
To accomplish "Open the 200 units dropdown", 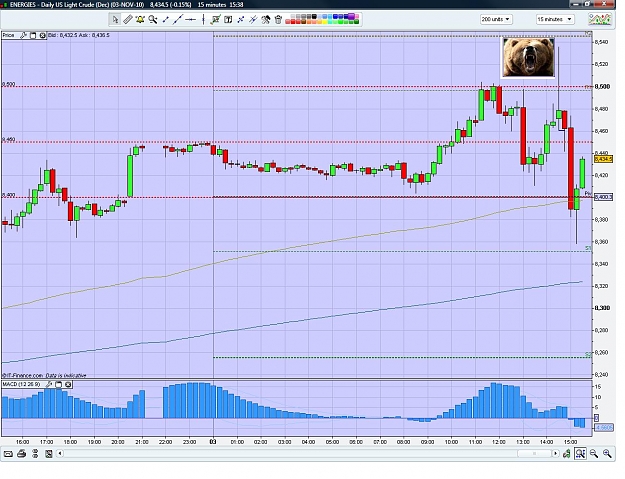I will point(496,19).
